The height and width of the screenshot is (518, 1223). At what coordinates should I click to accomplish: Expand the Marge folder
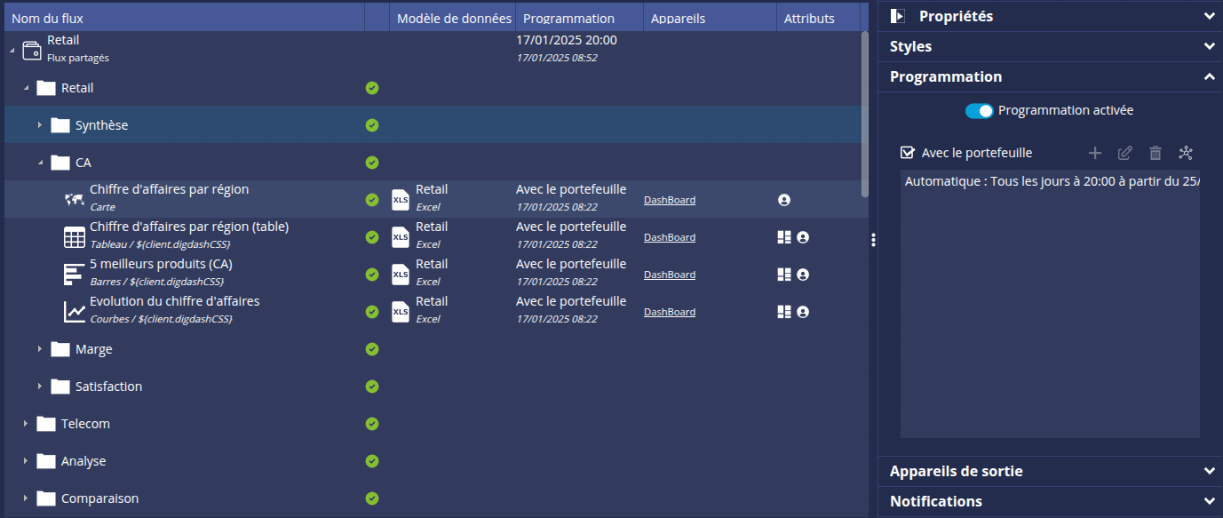(40, 349)
